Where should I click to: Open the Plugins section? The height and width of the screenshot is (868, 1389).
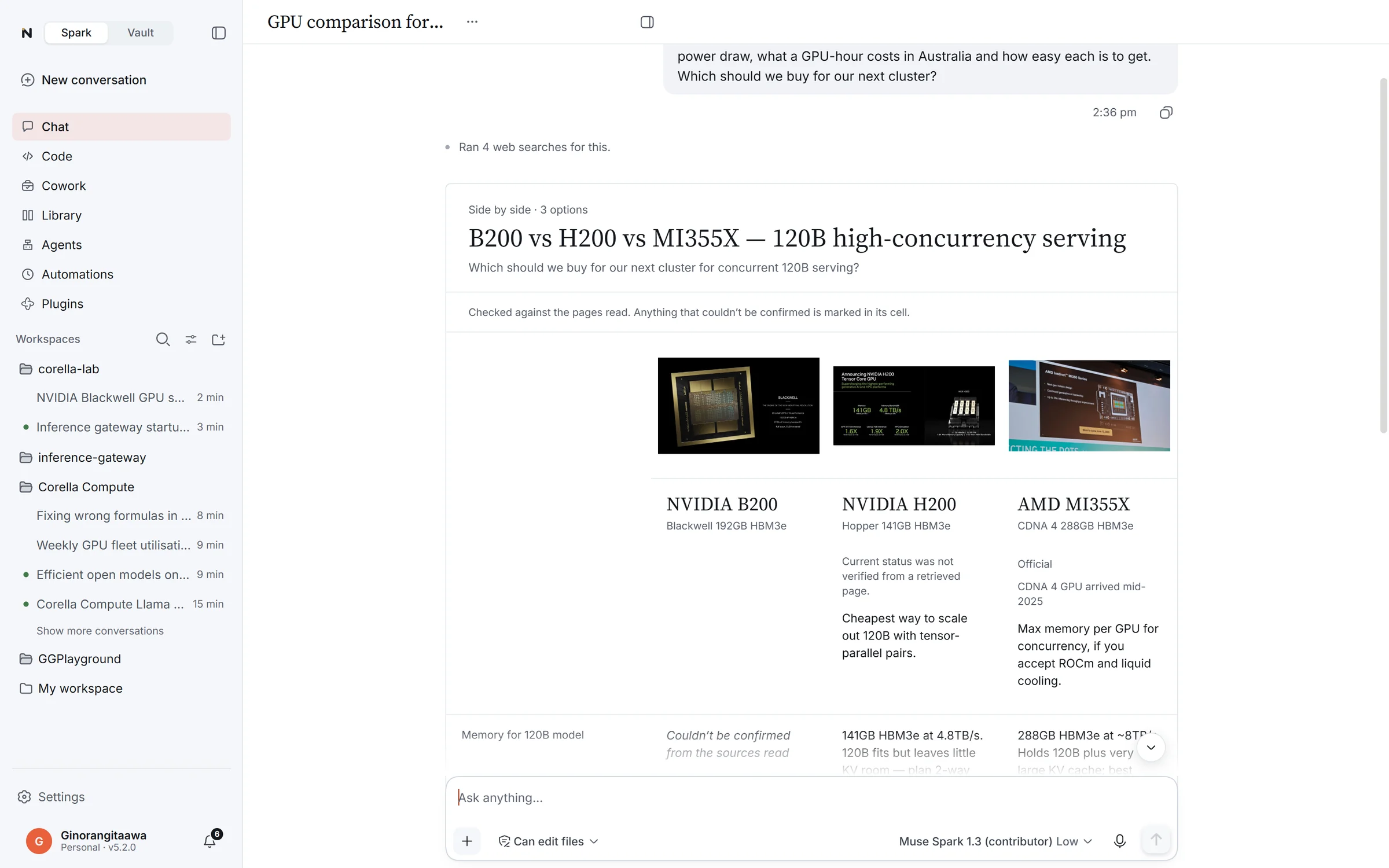(x=122, y=304)
